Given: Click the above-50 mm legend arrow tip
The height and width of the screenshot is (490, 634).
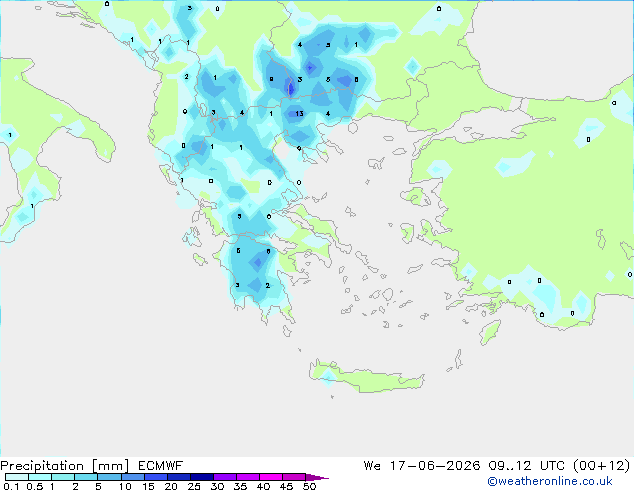Looking at the screenshot, I should (317, 477).
